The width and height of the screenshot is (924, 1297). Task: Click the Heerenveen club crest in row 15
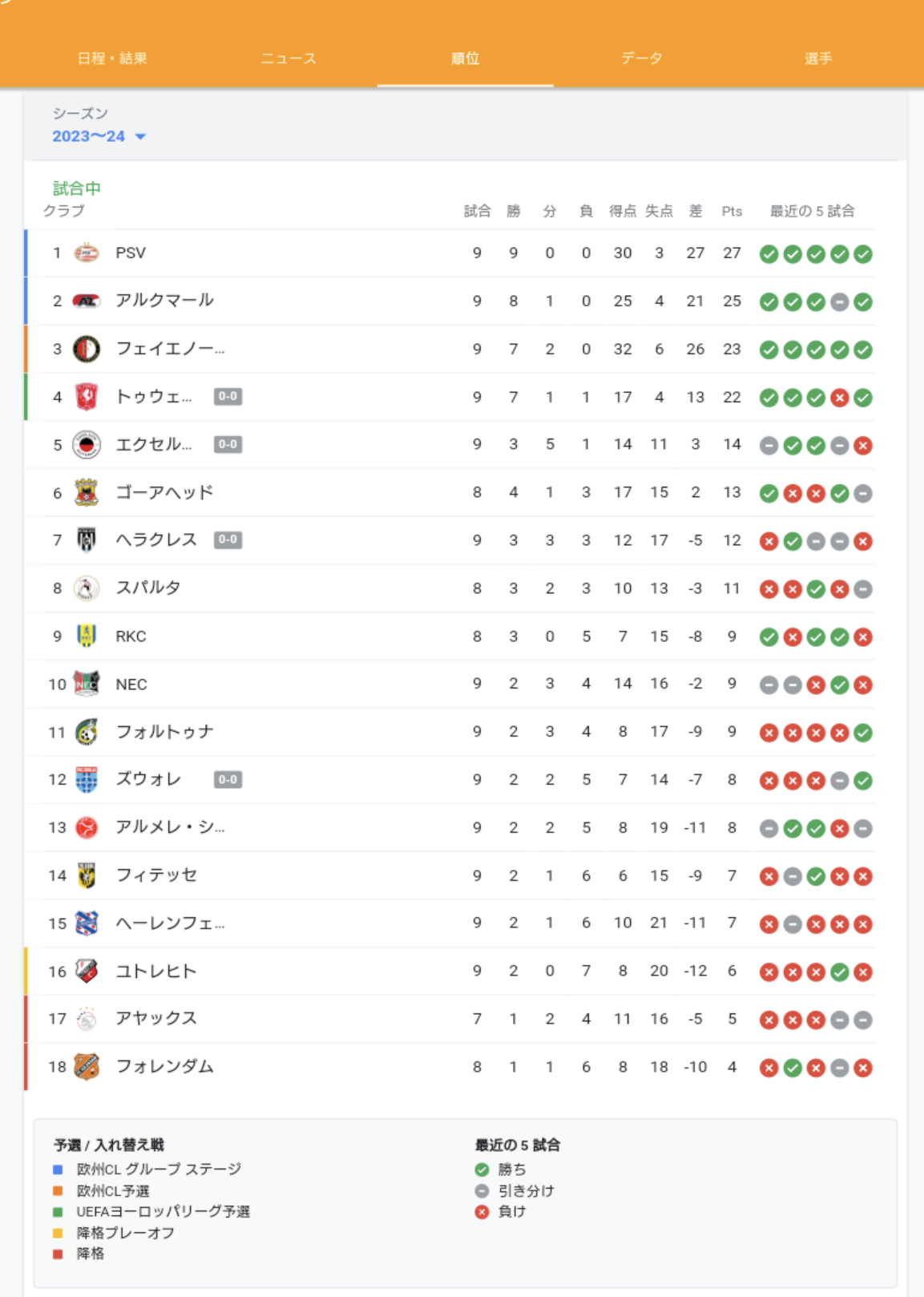tap(86, 923)
